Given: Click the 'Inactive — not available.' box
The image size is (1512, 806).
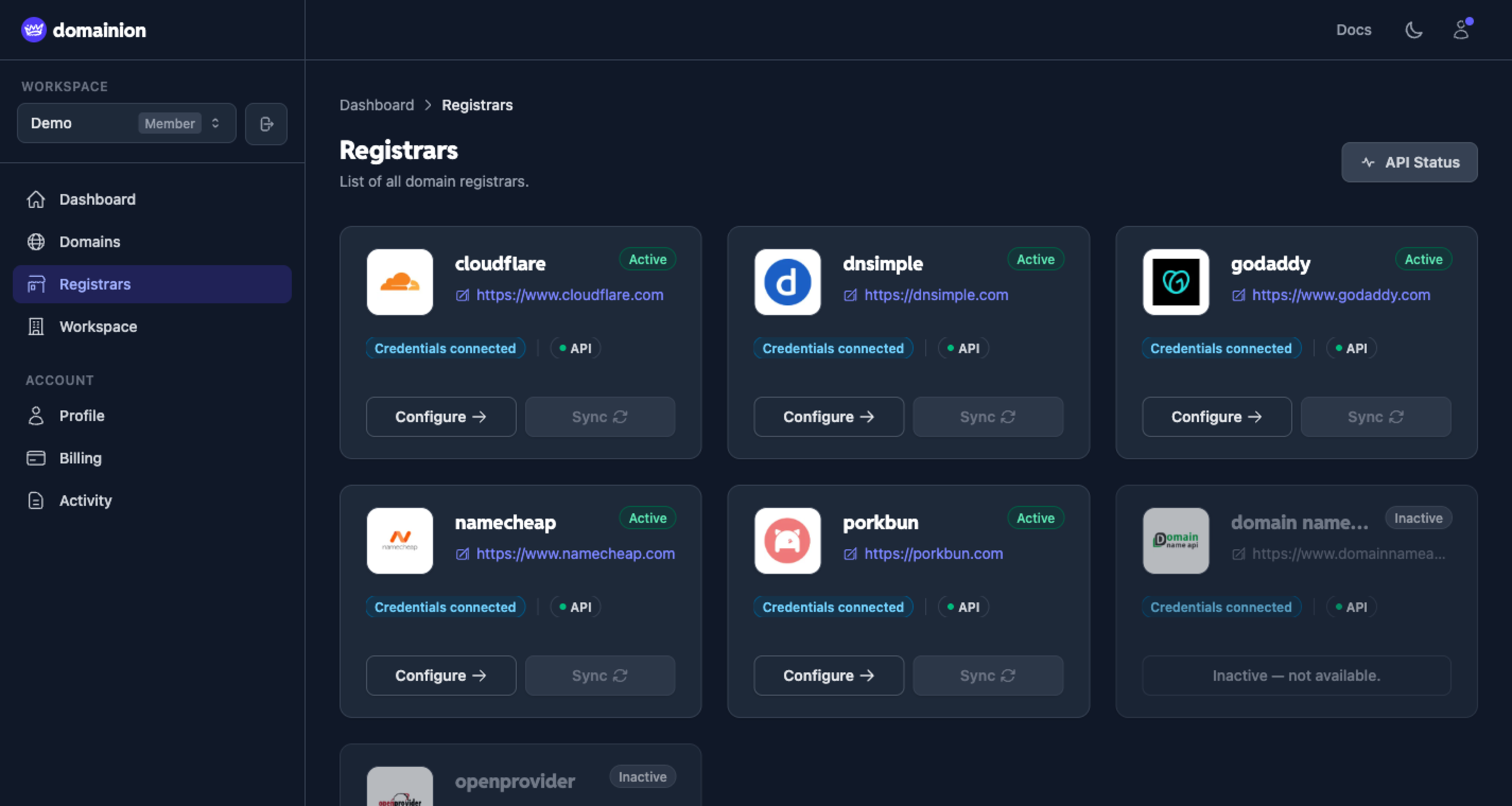Looking at the screenshot, I should pyautogui.click(x=1296, y=675).
